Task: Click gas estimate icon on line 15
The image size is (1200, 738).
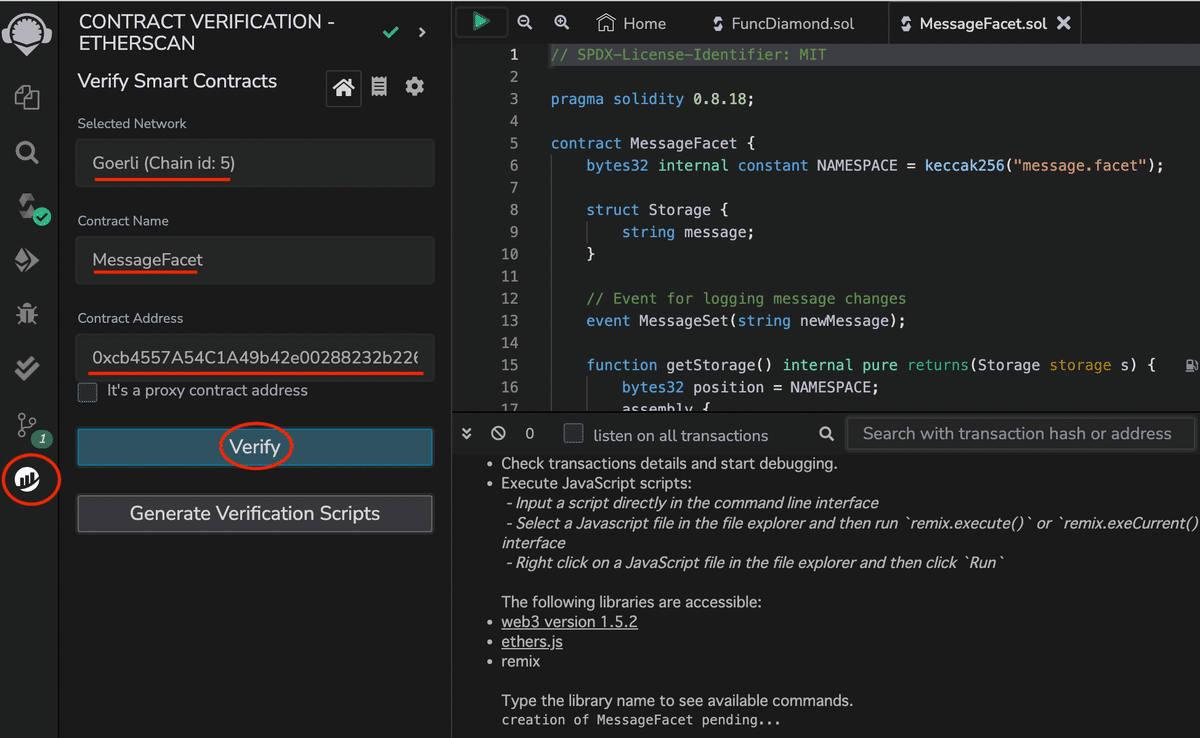Action: click(1190, 366)
